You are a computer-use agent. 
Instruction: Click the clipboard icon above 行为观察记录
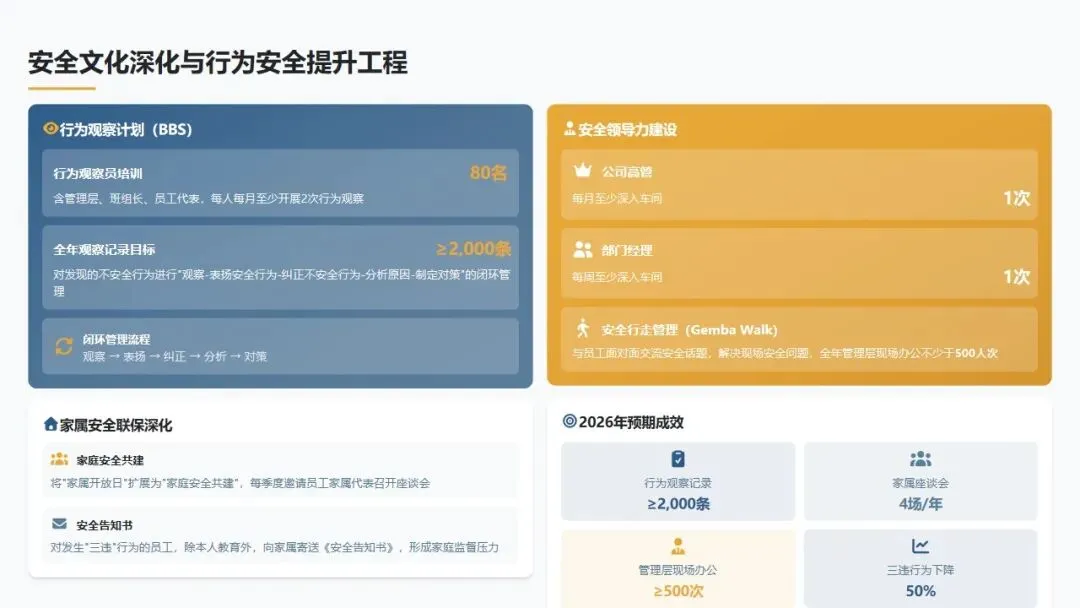click(678, 459)
